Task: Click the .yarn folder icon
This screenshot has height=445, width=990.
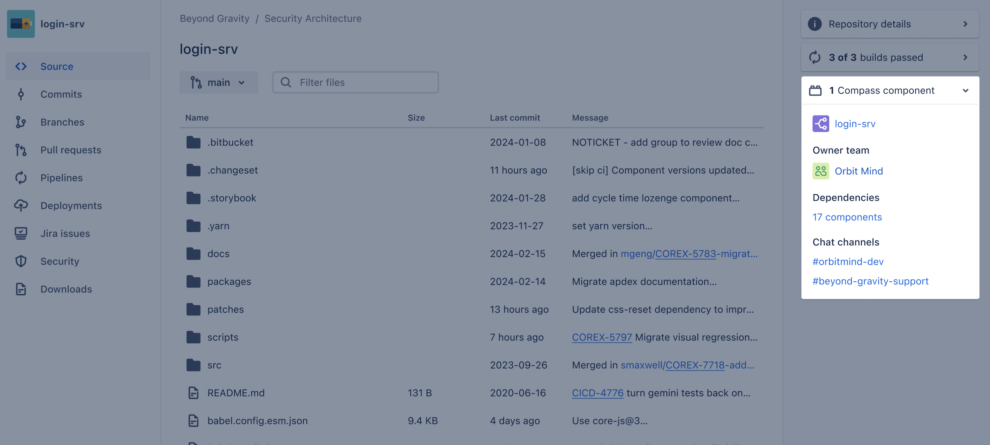Action: [193, 225]
